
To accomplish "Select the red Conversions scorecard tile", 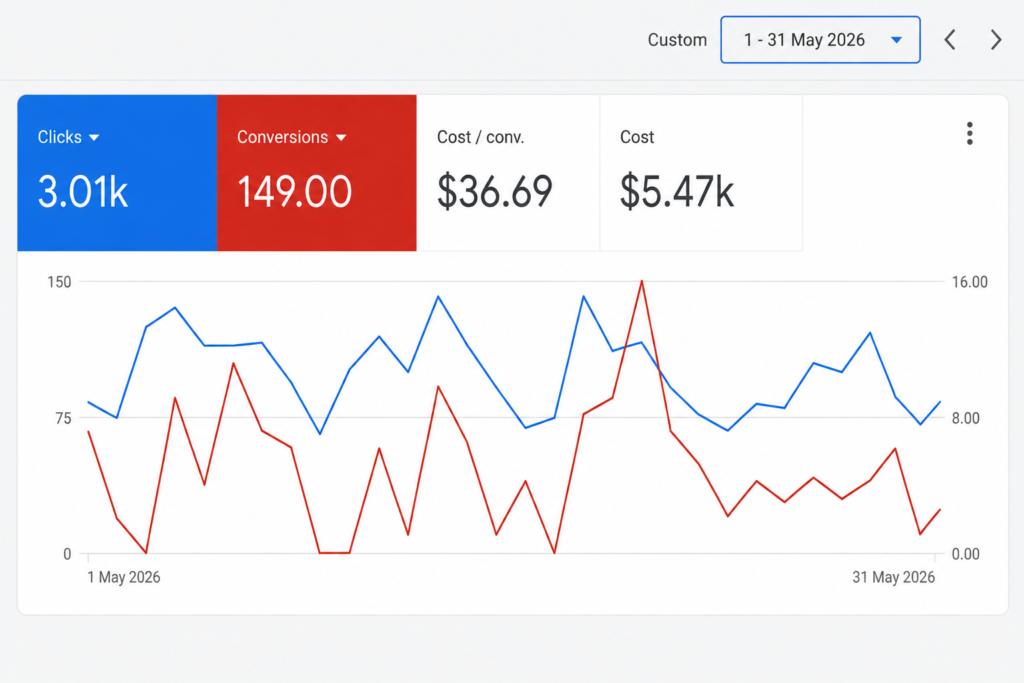I will point(317,173).
